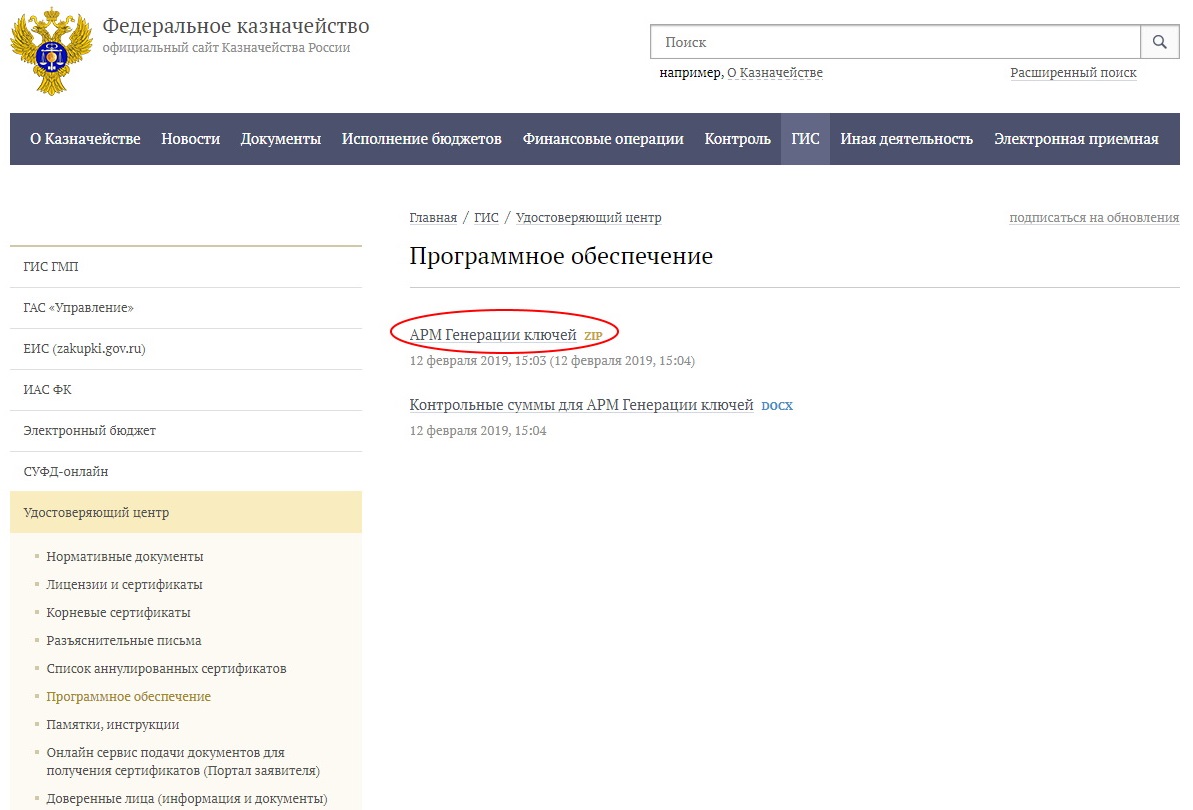Open Онлайн сервис подачи документов item
Screen dimensions: 1193x810
tap(183, 761)
